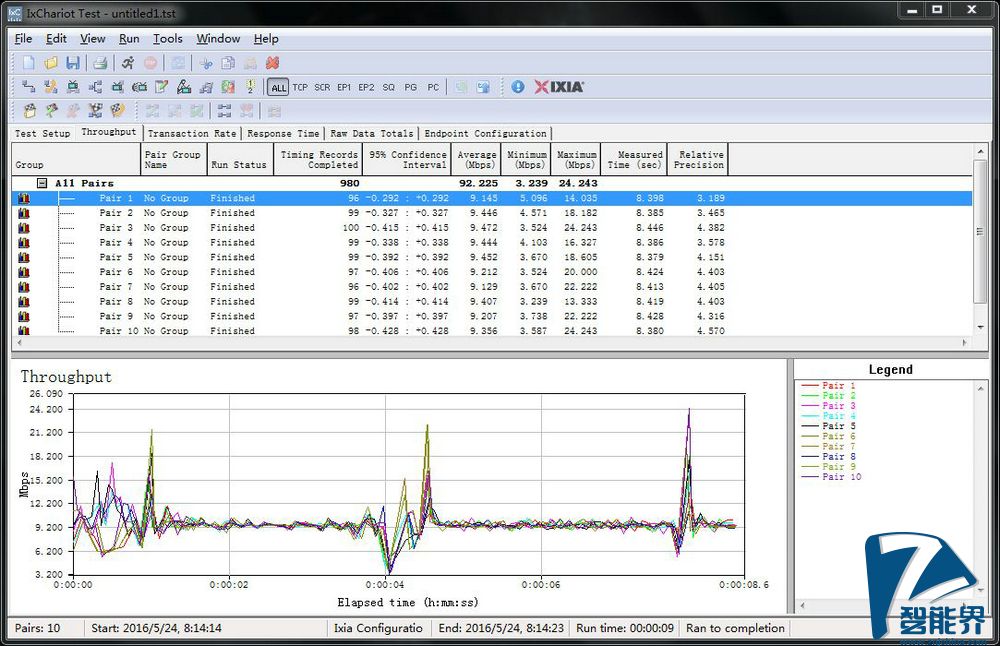This screenshot has width=1000, height=646.
Task: Collapse the All Pairs group
Action: [42, 183]
